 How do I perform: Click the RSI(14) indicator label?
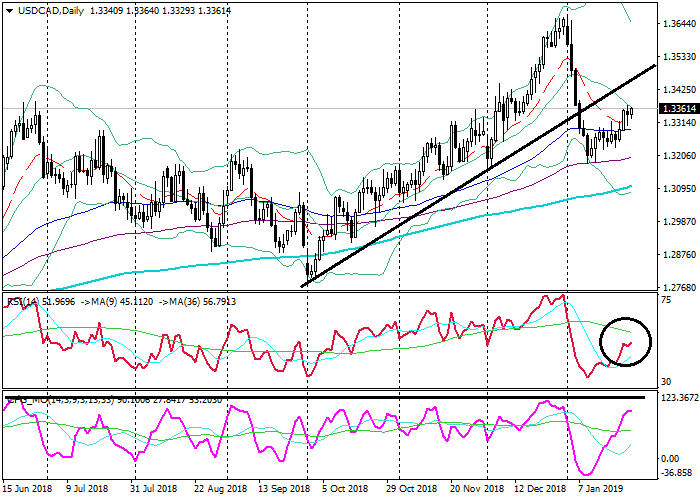click(x=24, y=300)
